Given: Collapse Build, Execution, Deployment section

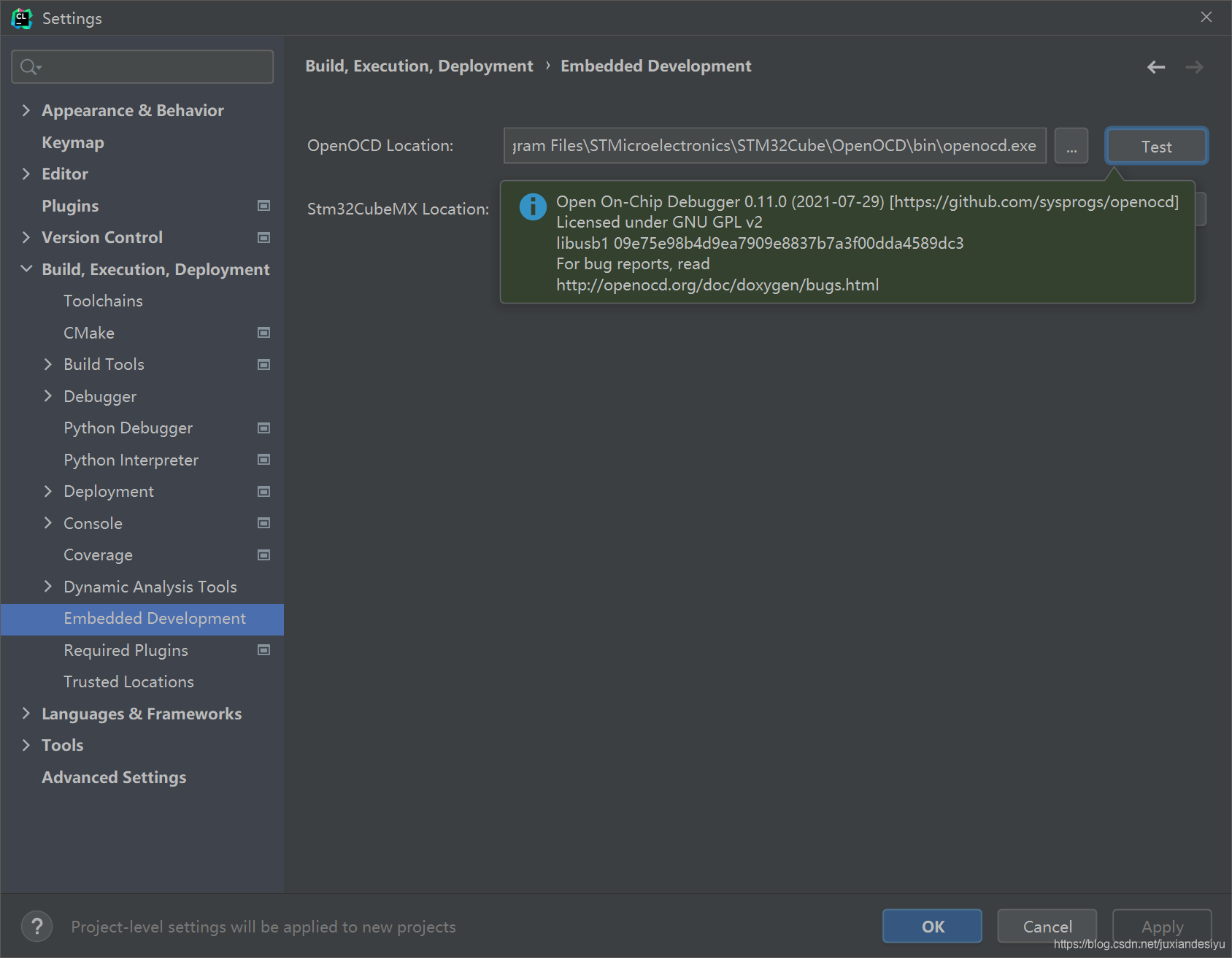Looking at the screenshot, I should (x=26, y=269).
